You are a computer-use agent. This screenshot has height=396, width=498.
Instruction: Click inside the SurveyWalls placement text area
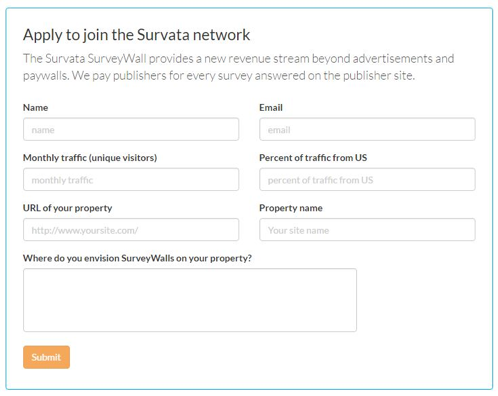[x=190, y=300]
